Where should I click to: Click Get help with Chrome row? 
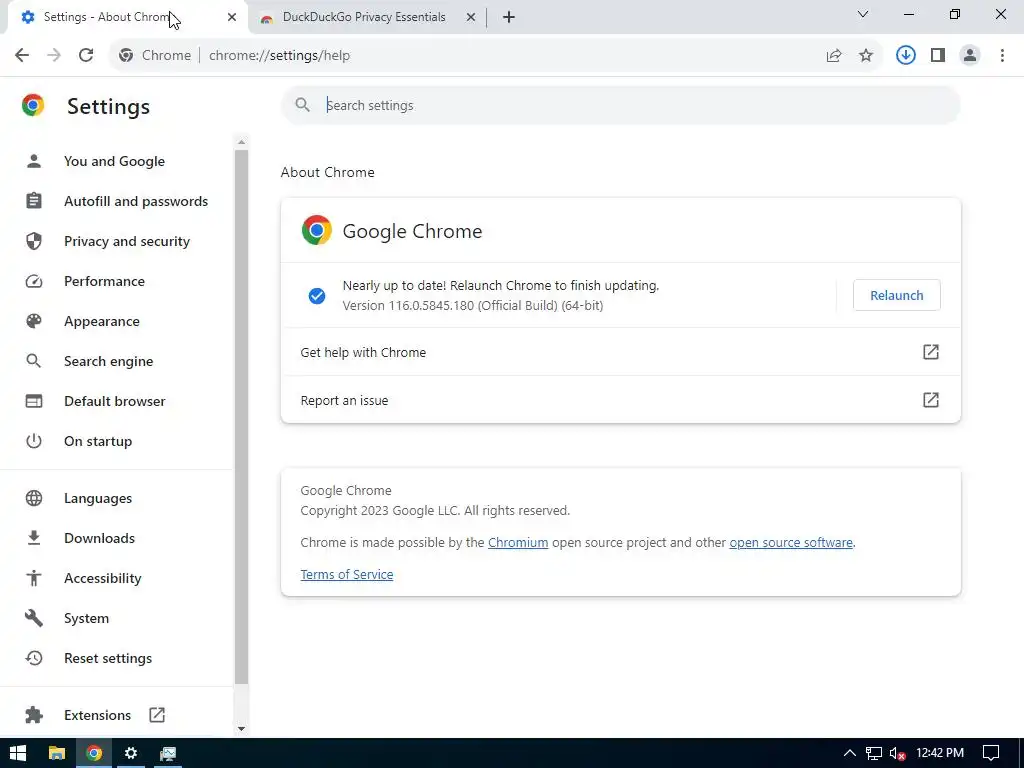click(x=620, y=352)
